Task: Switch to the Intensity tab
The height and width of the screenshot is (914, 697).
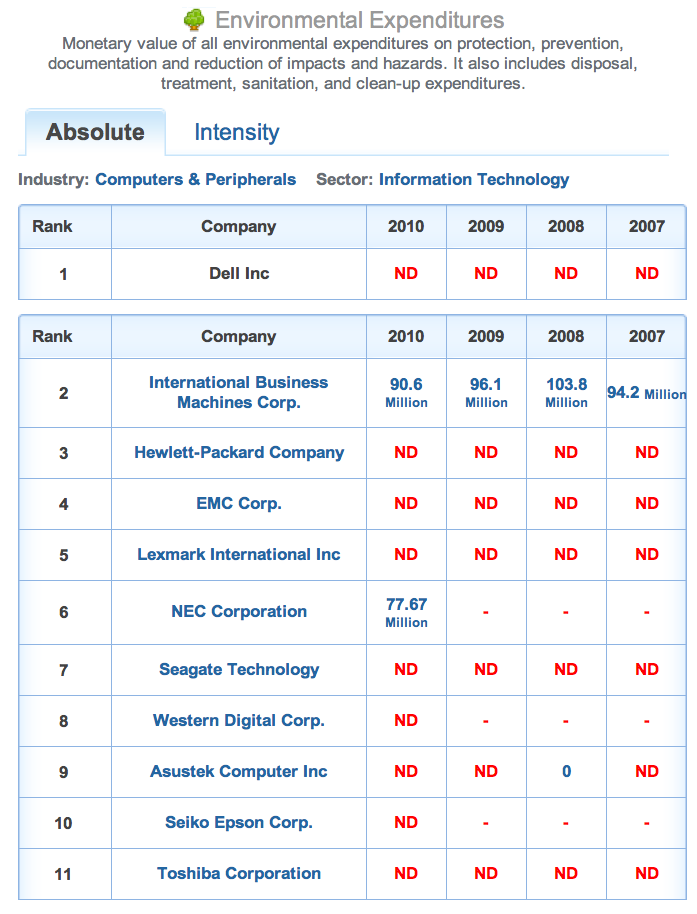Action: 237,132
